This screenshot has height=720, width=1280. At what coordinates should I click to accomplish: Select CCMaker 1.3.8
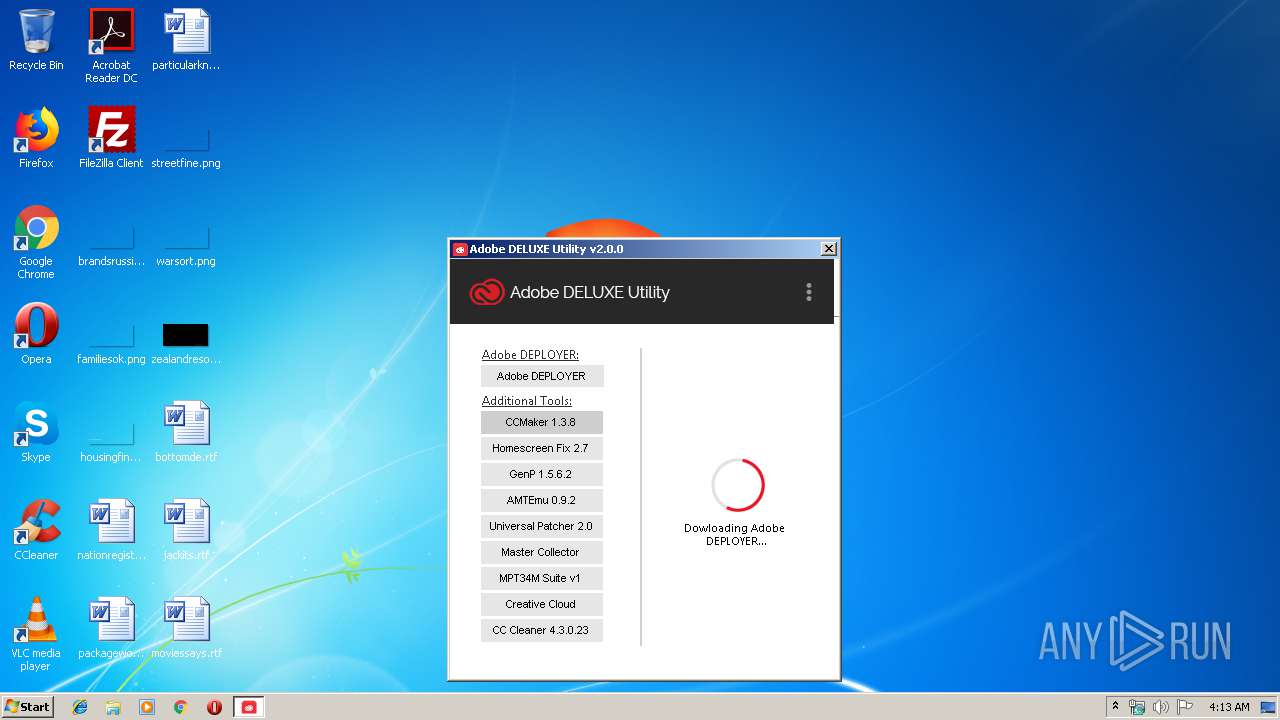541,422
